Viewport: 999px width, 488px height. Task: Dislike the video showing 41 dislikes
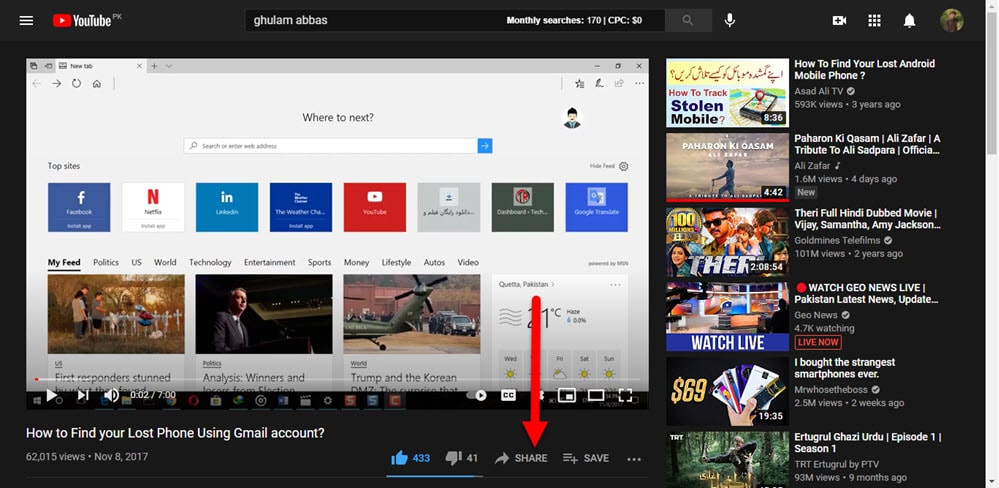tap(462, 458)
